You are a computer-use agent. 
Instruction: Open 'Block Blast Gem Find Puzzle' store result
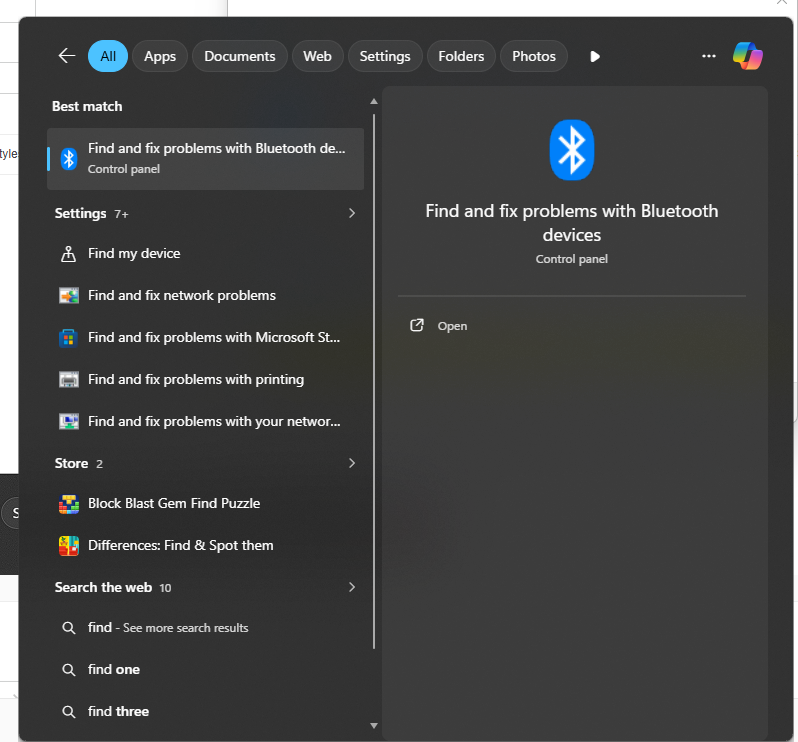pos(206,504)
